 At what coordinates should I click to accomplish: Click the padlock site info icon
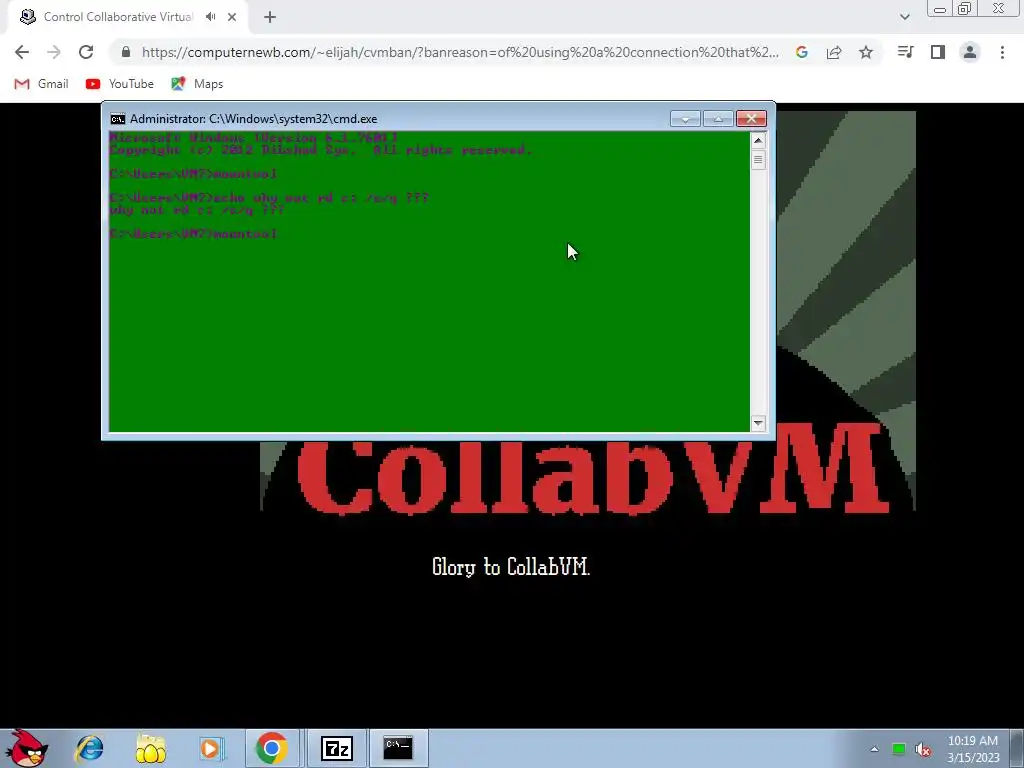point(126,52)
